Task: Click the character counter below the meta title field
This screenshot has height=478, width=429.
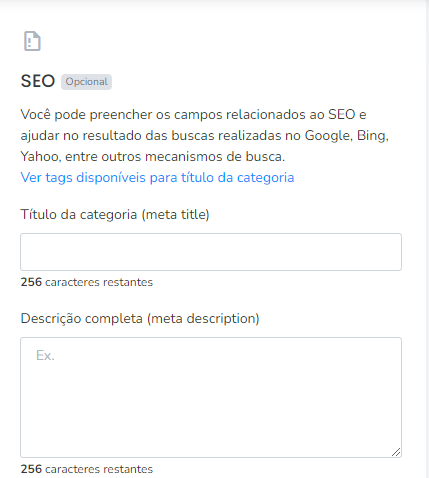Action: click(x=87, y=282)
